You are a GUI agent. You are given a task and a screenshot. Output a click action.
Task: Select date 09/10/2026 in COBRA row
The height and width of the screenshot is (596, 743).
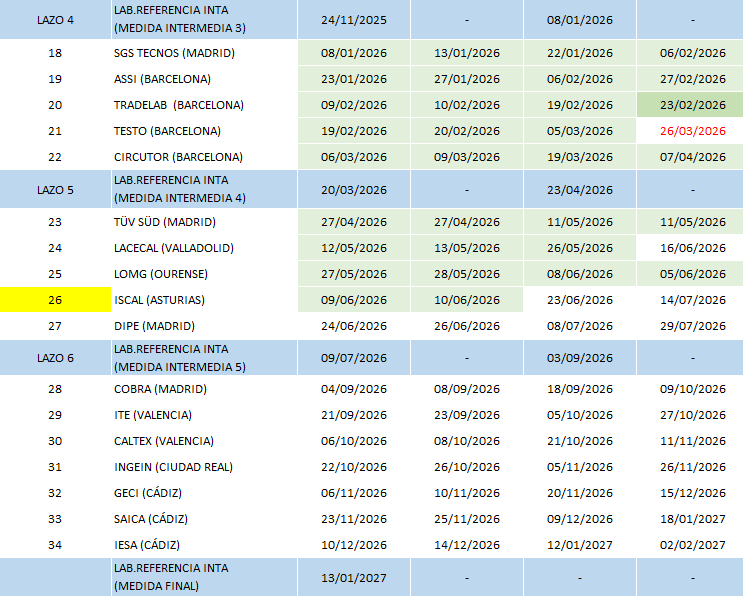(692, 389)
